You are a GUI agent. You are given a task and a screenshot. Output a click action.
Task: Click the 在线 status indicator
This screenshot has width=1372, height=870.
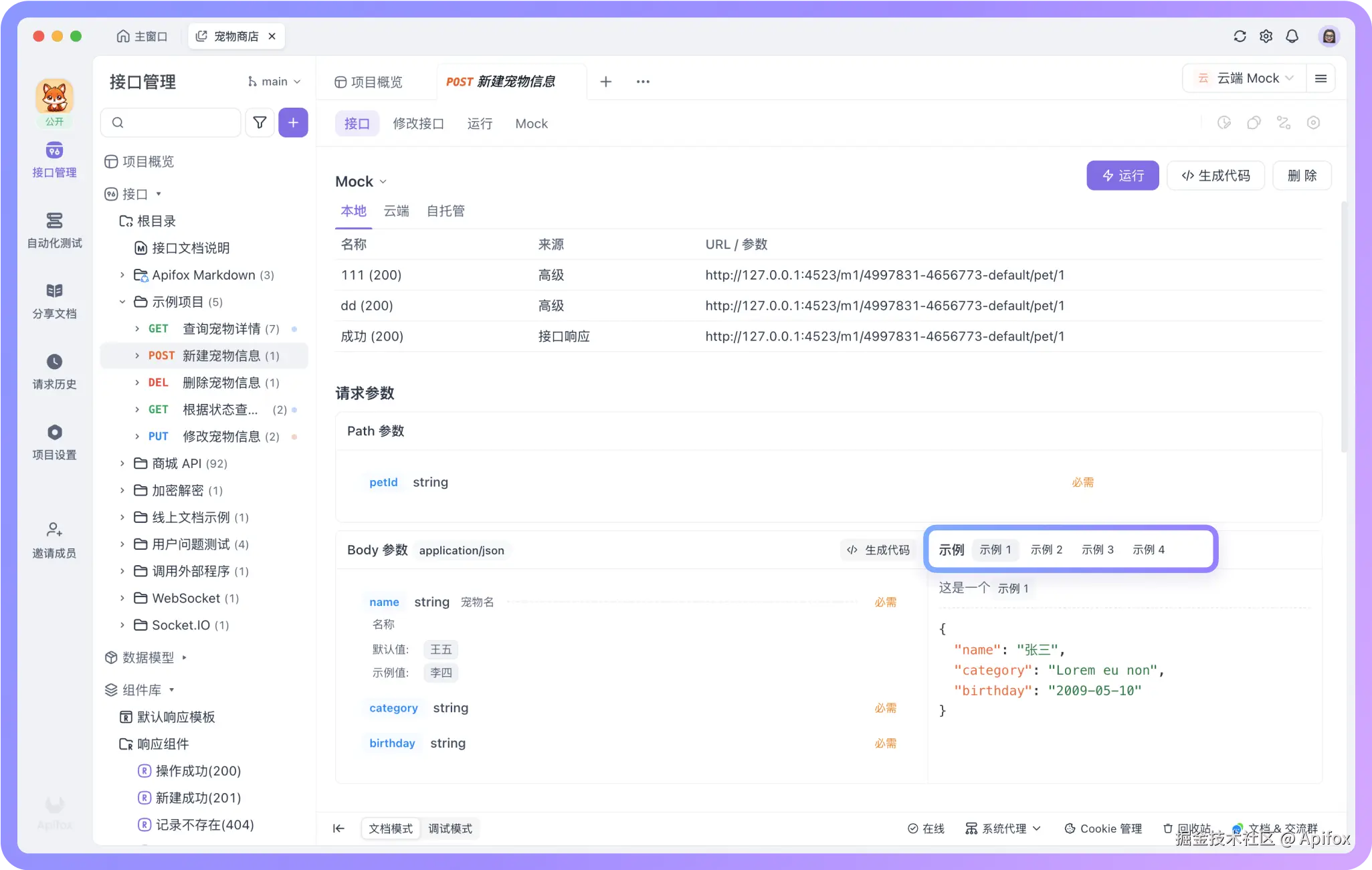(x=926, y=828)
